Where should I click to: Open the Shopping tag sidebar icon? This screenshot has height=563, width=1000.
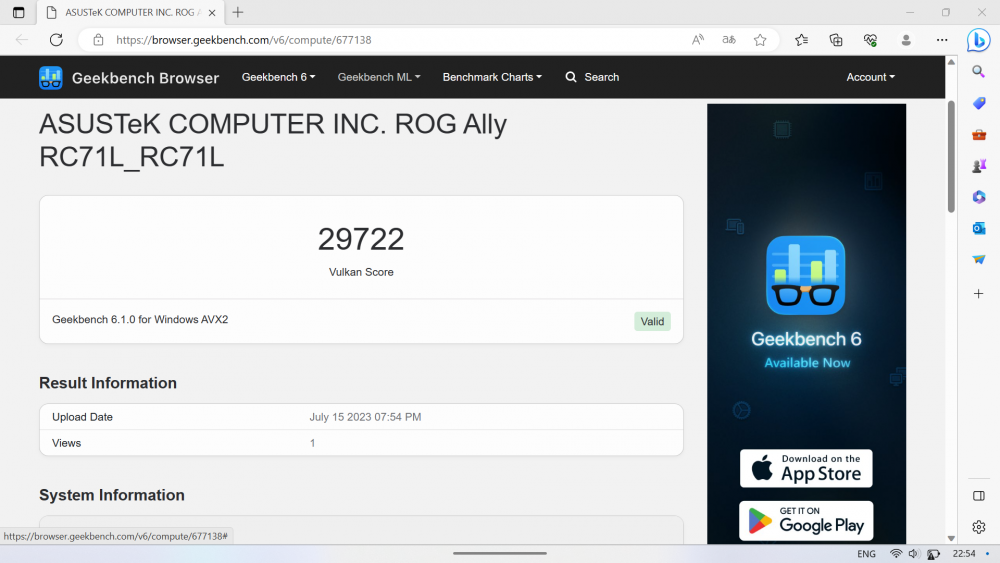978,103
